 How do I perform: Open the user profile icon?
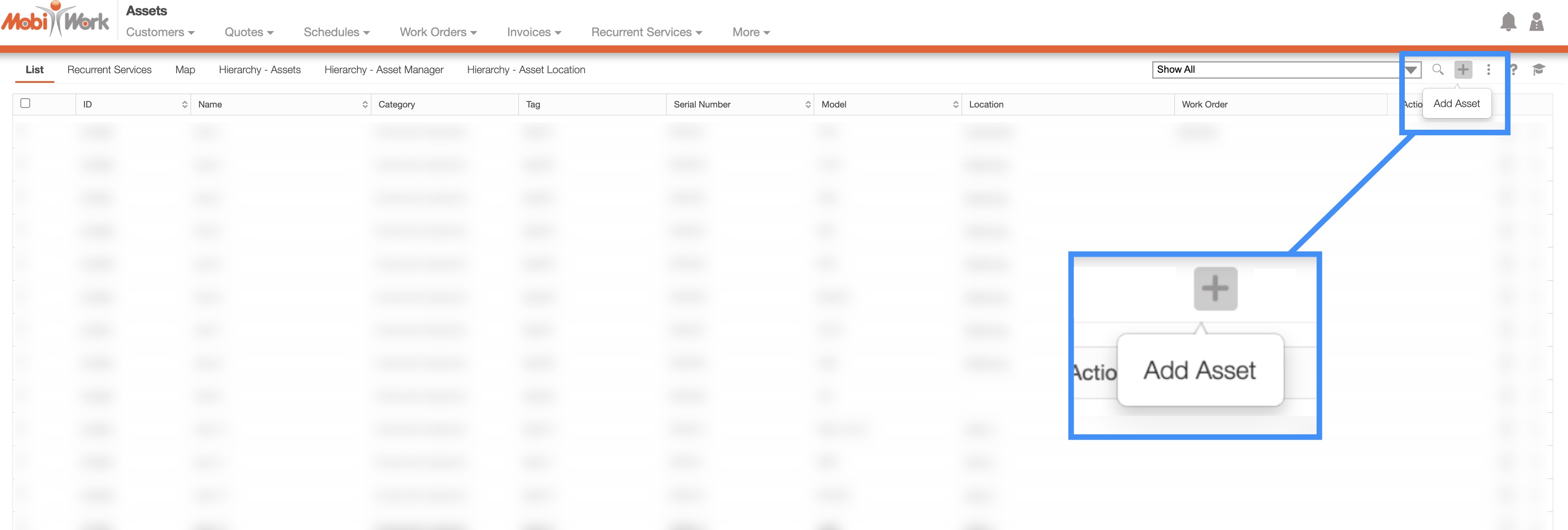click(1536, 22)
